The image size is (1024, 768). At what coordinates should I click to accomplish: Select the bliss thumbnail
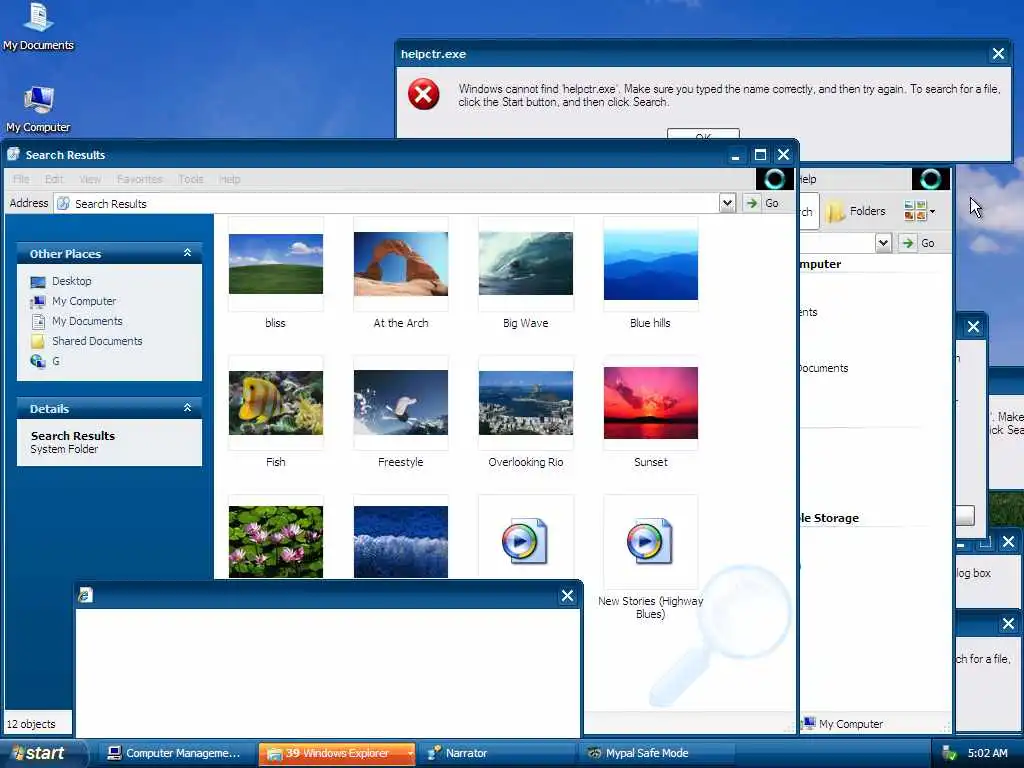276,264
